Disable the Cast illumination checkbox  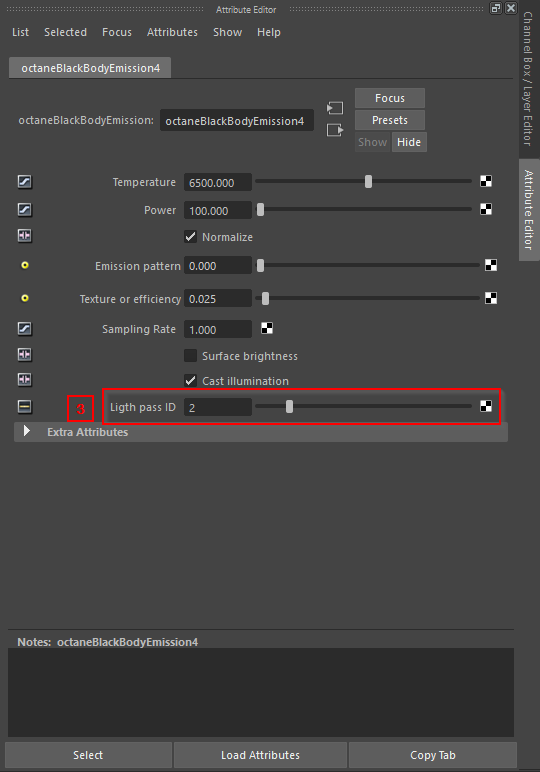(191, 381)
